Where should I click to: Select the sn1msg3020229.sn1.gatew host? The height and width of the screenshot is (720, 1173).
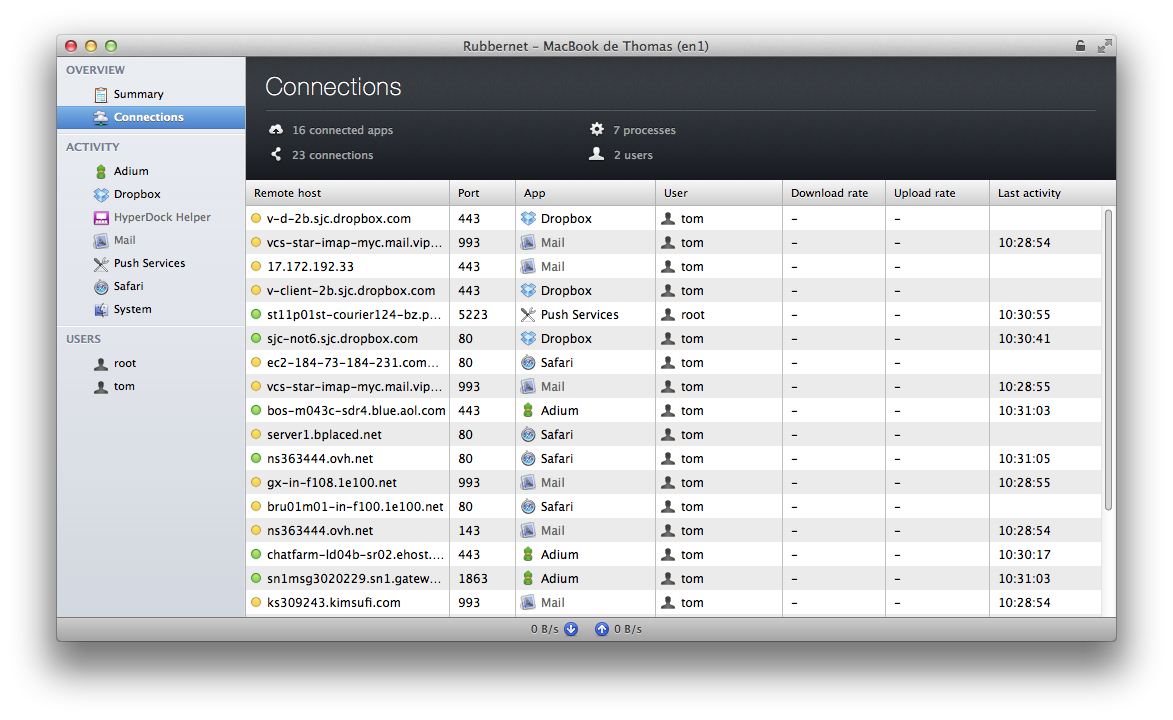(x=354, y=579)
